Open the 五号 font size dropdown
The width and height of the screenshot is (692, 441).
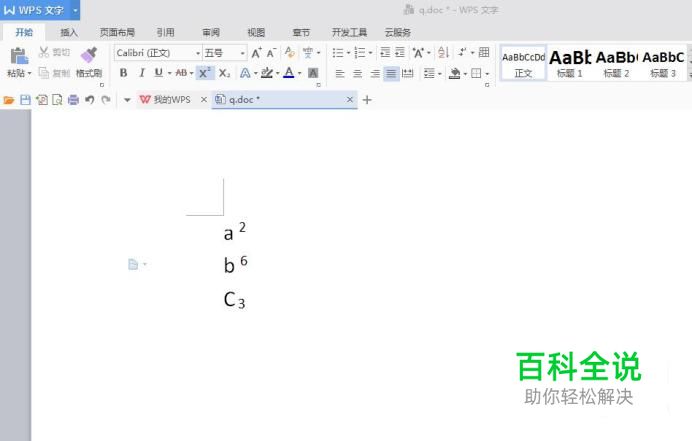(242, 53)
